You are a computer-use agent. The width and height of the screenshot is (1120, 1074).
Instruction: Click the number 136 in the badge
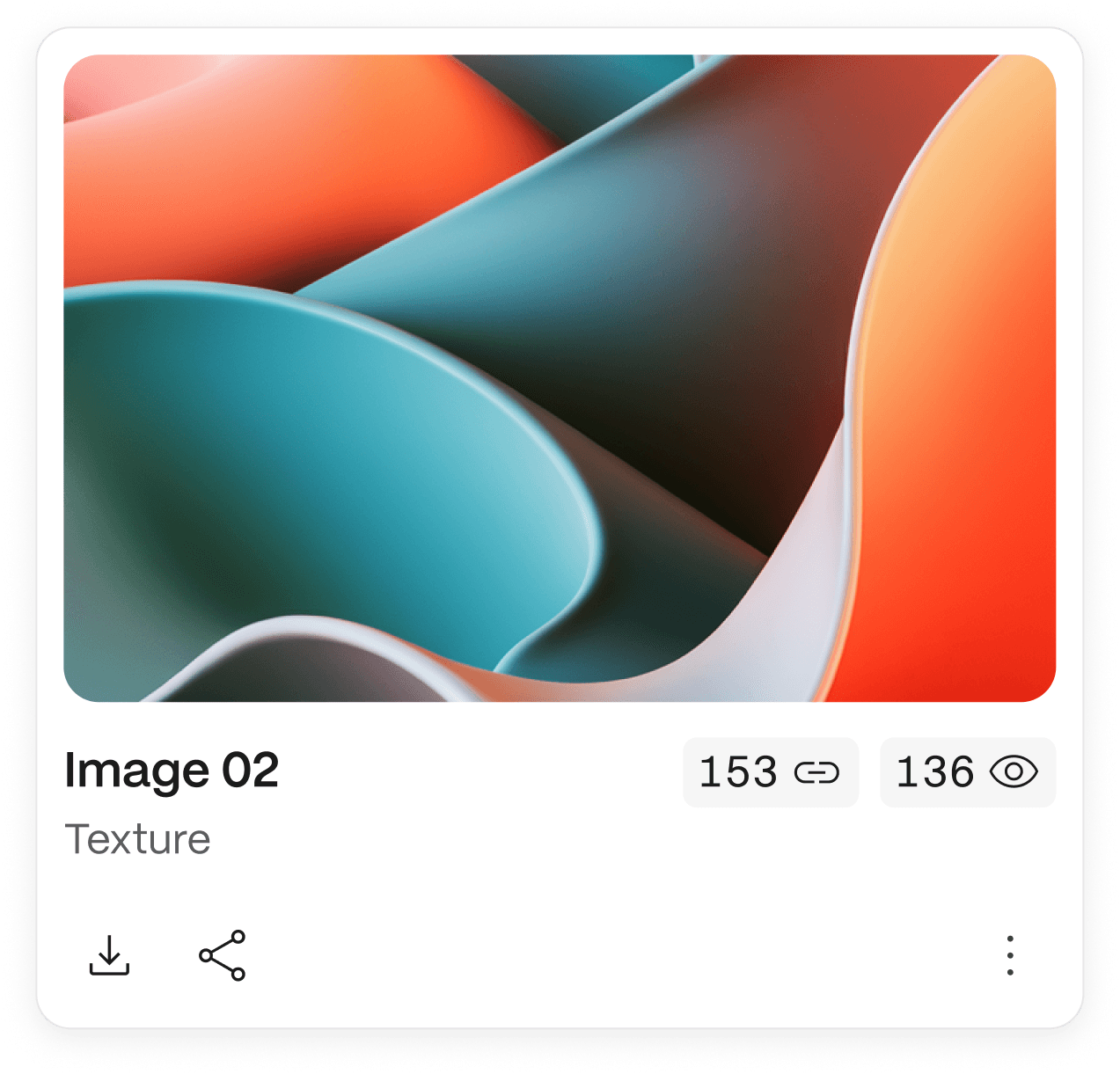935,772
